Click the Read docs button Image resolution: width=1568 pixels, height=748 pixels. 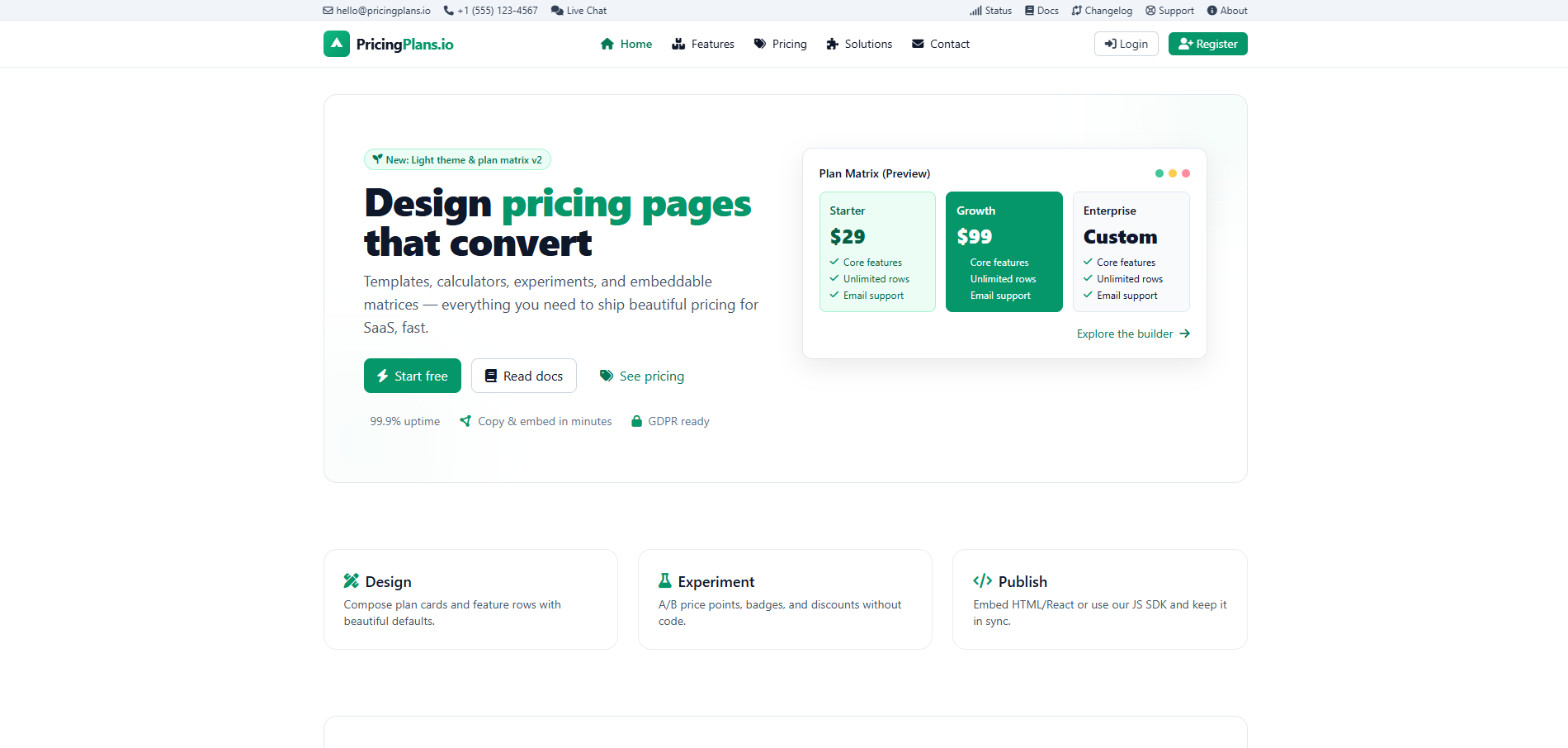524,376
